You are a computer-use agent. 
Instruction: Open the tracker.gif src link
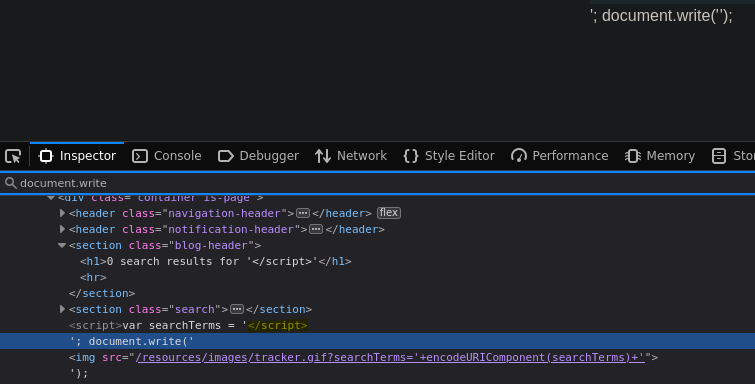point(391,357)
